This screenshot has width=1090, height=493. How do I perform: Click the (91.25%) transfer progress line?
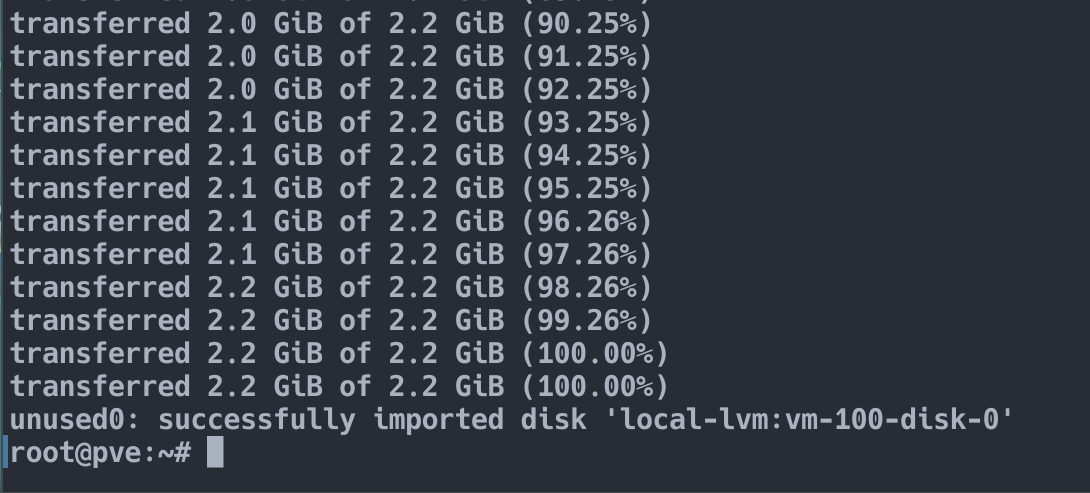tap(330, 56)
